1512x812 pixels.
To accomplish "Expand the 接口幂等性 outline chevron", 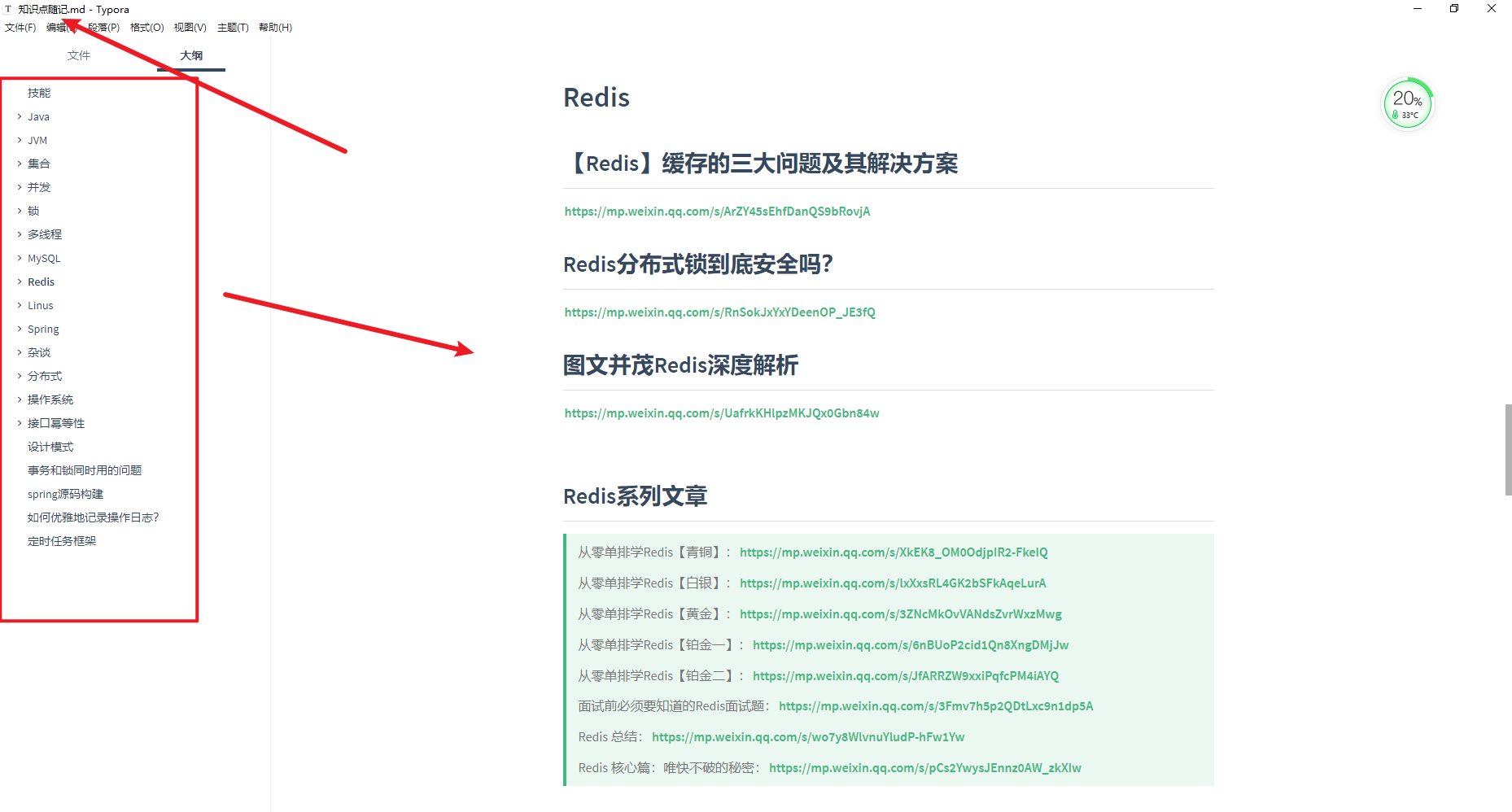I will pyautogui.click(x=20, y=423).
